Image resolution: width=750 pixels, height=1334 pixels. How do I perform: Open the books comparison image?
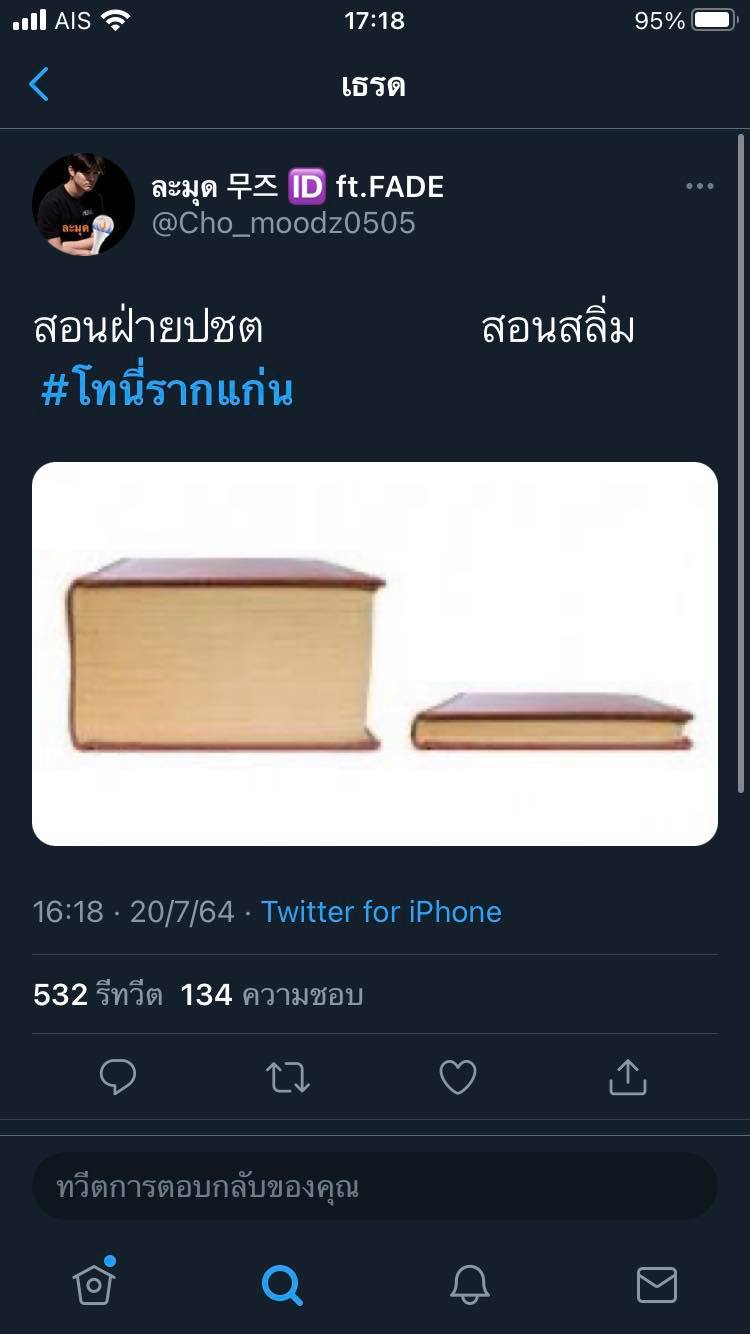[x=375, y=654]
